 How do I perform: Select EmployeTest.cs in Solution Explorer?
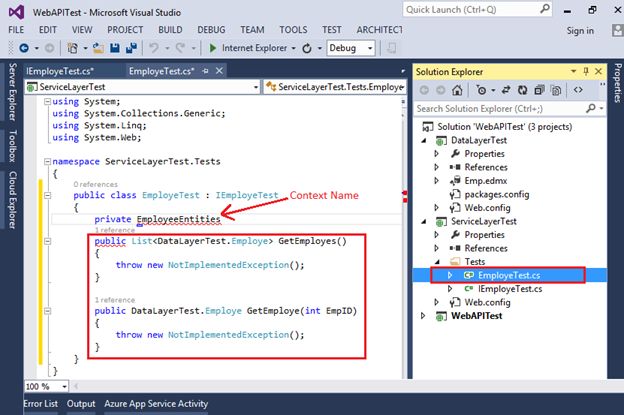click(509, 275)
